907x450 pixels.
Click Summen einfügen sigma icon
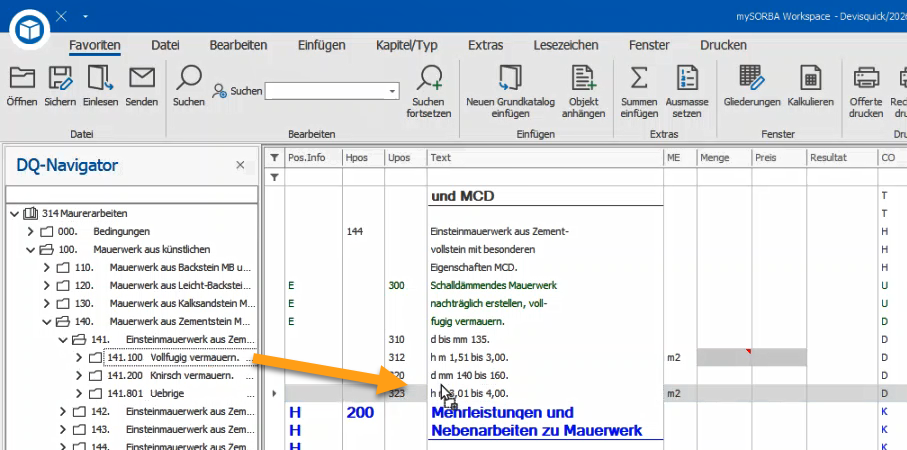click(x=639, y=78)
